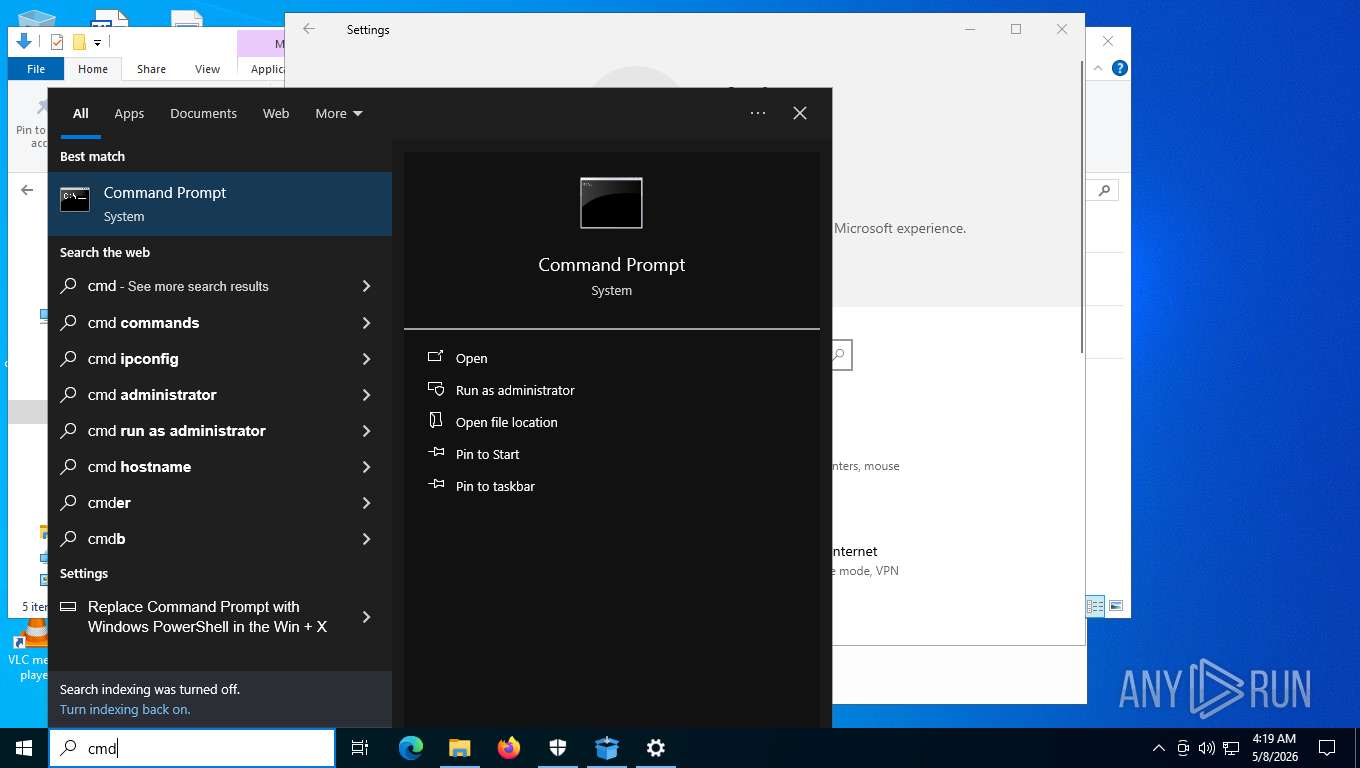Open the blue box app on taskbar
Screen dimensions: 1360x768
[607, 748]
